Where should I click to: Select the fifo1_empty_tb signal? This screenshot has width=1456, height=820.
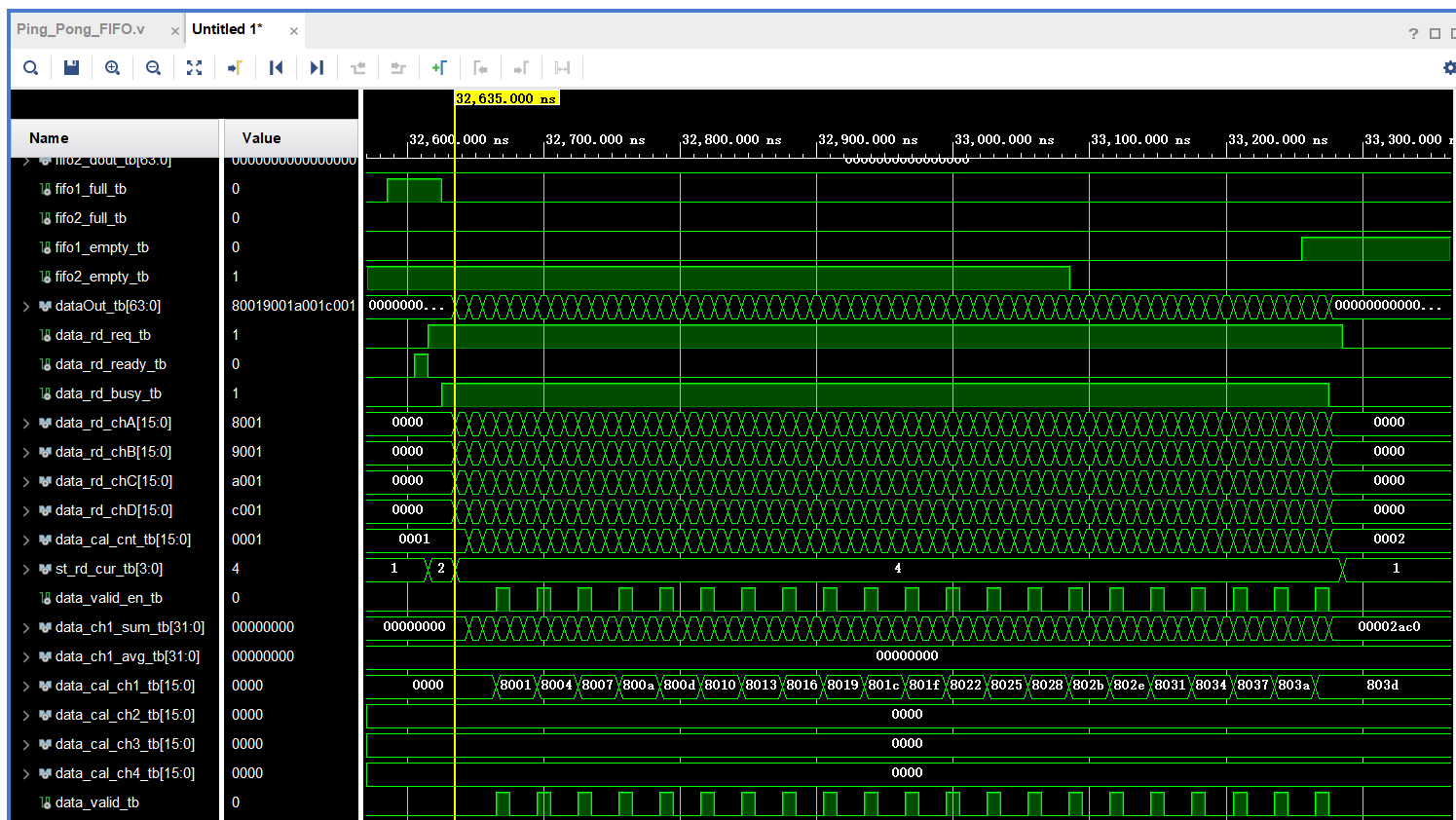(102, 247)
